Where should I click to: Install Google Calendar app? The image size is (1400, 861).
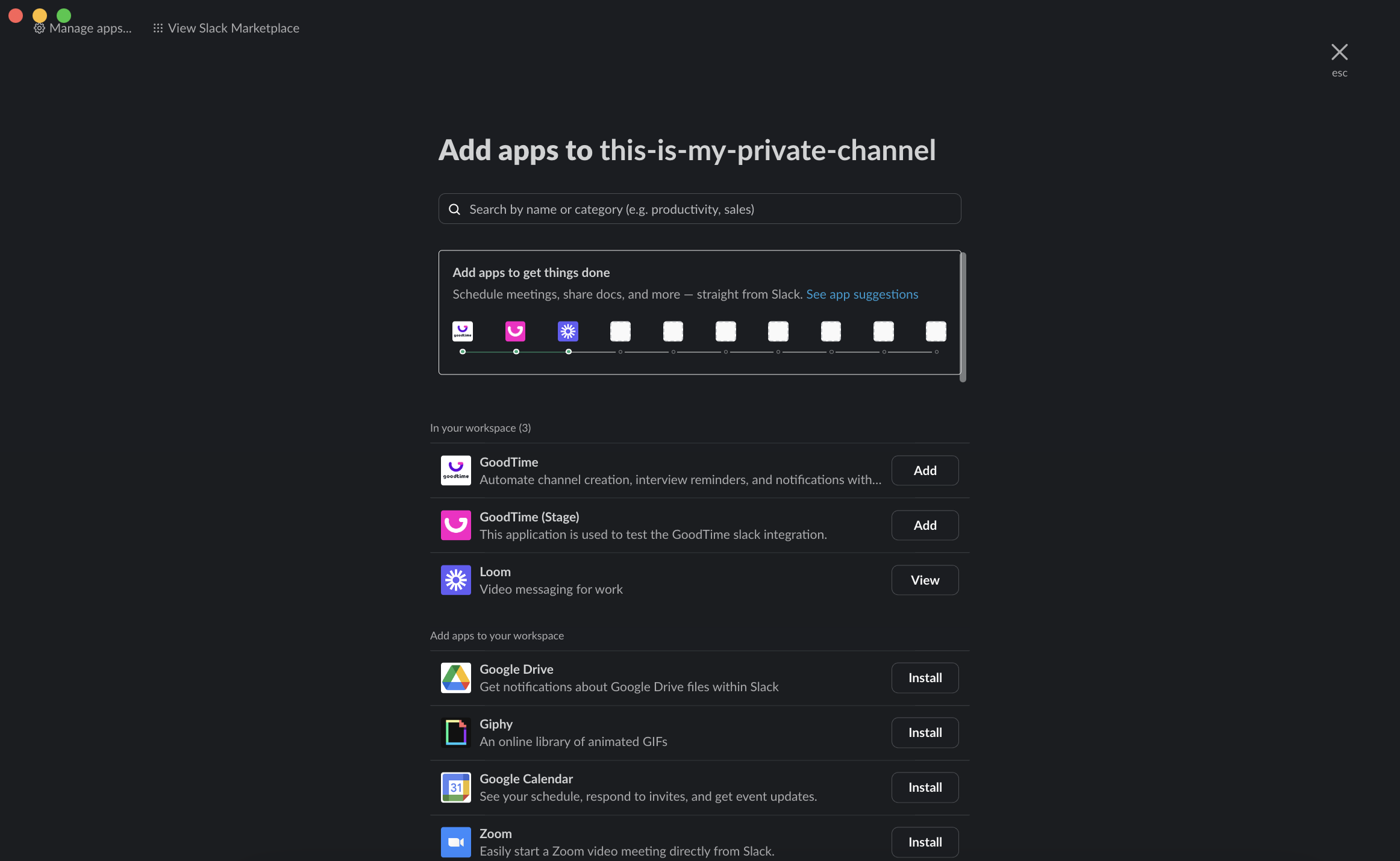(924, 787)
